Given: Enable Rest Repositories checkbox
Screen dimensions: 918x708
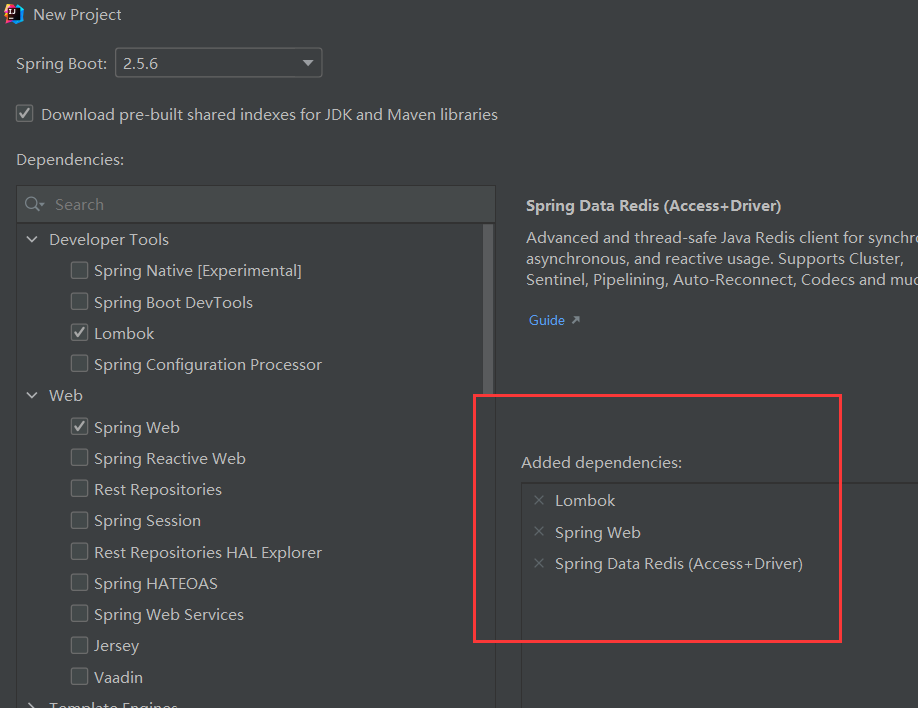Looking at the screenshot, I should [x=80, y=488].
